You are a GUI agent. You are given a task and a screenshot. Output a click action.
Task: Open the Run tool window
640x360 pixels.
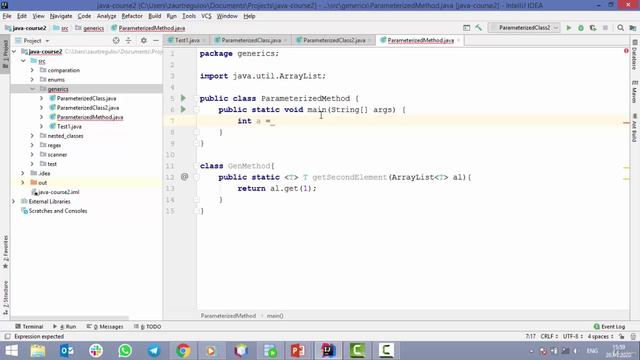point(64,327)
